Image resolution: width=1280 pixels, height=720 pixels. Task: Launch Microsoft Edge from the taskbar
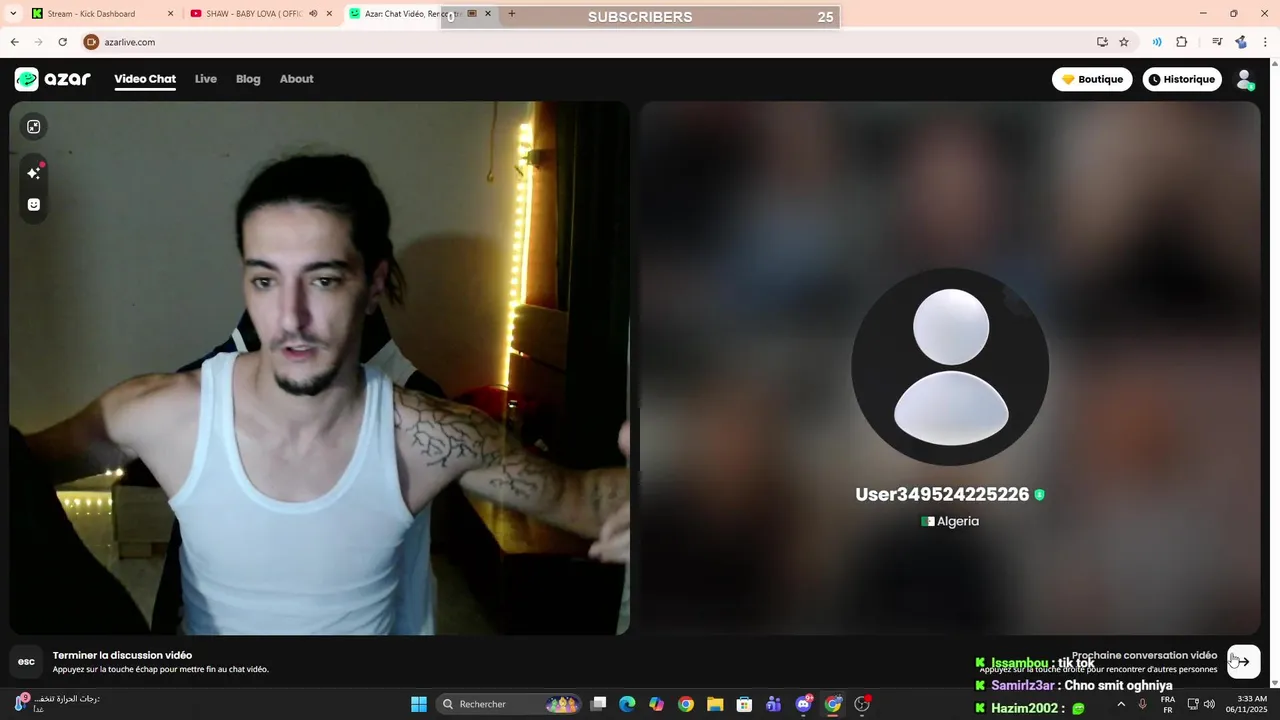click(627, 704)
